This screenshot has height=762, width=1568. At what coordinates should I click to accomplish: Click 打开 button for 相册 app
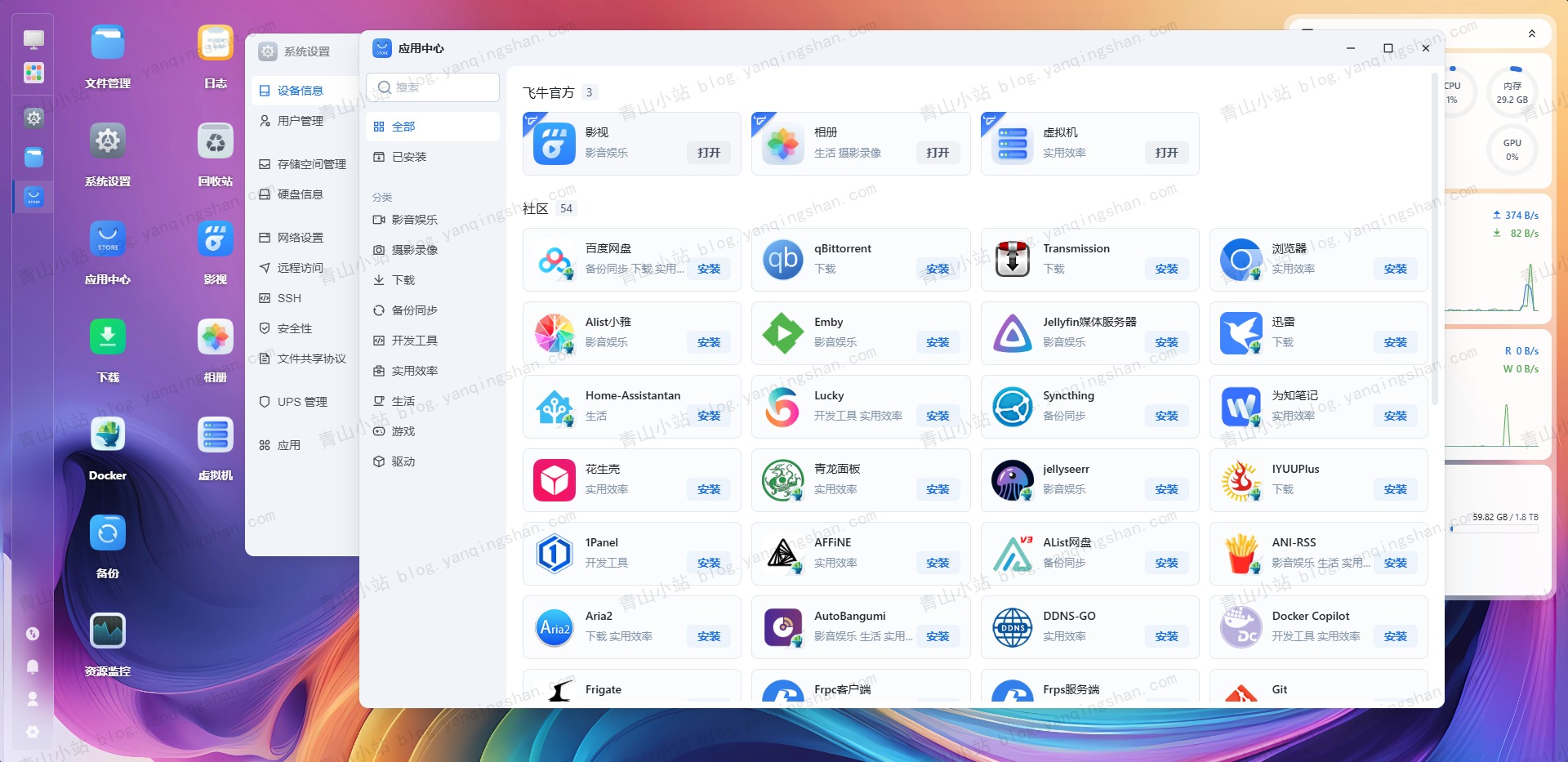point(938,153)
